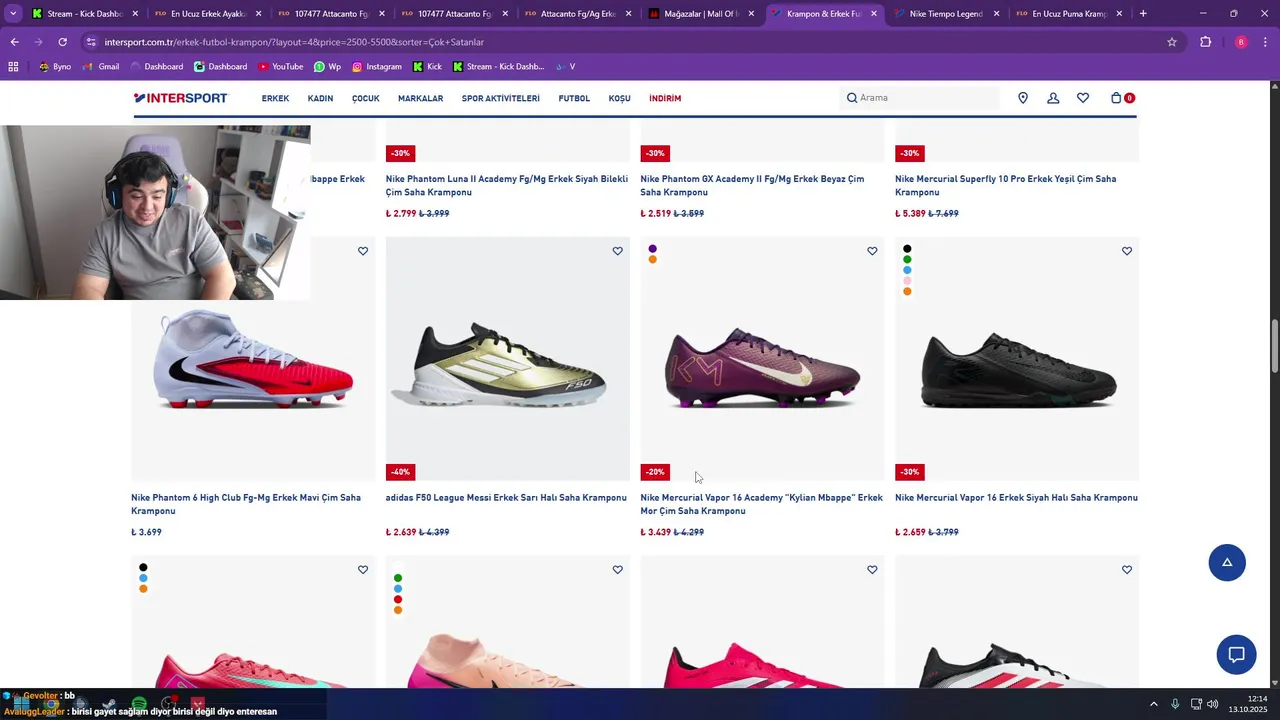Go back to the previous page

click(14, 42)
